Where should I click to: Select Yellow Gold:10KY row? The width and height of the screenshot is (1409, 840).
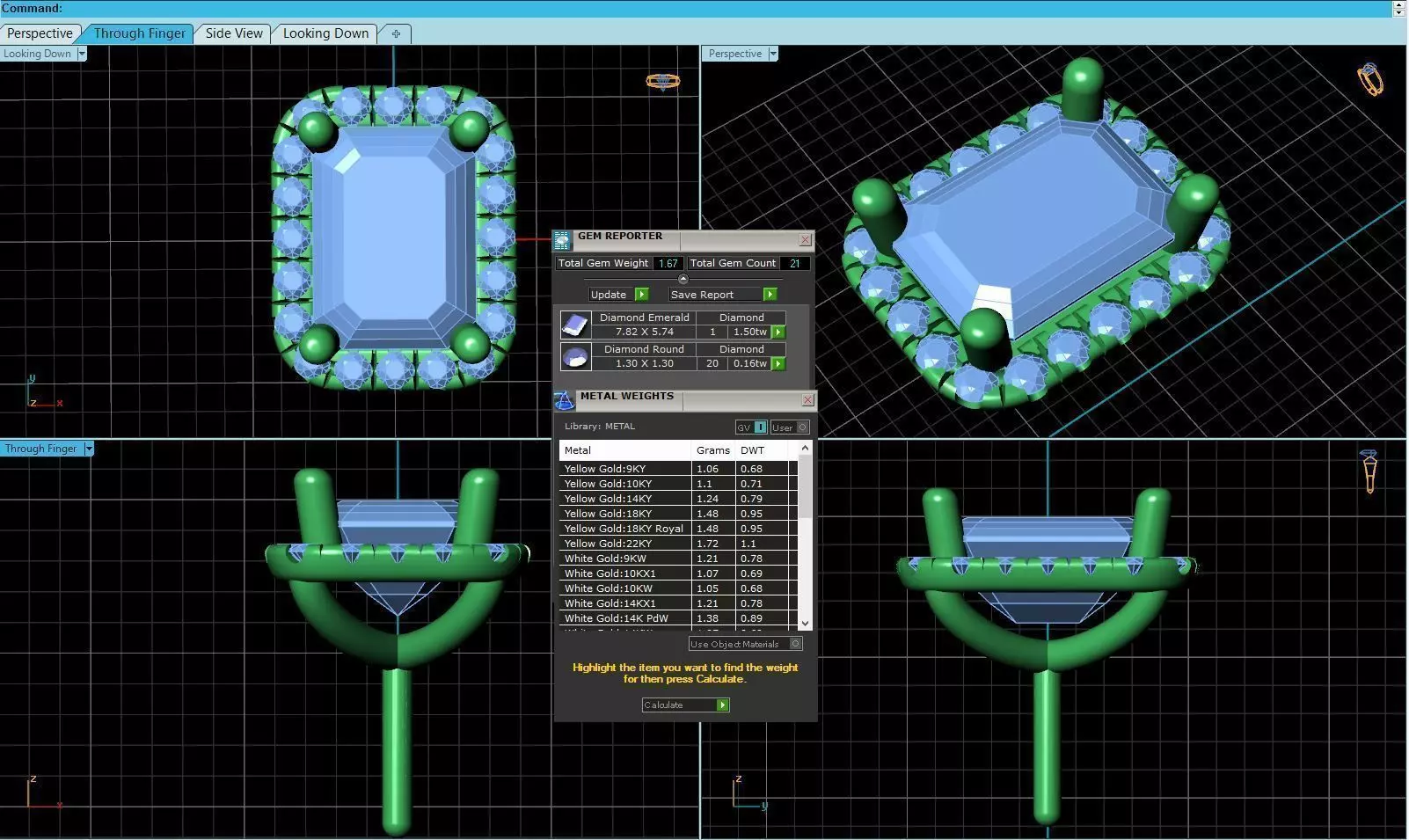(x=678, y=484)
